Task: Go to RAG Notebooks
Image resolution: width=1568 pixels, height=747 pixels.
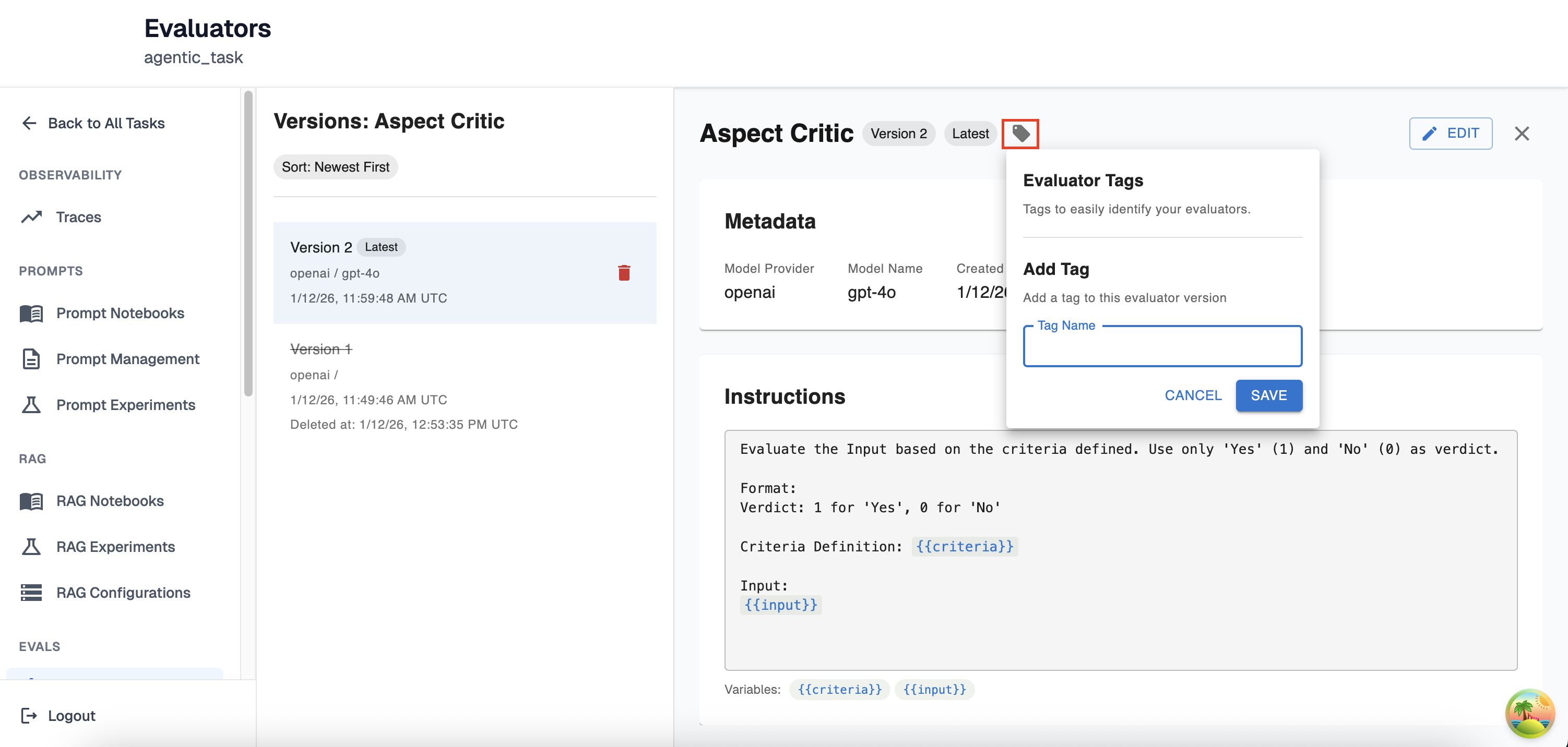Action: tap(110, 501)
